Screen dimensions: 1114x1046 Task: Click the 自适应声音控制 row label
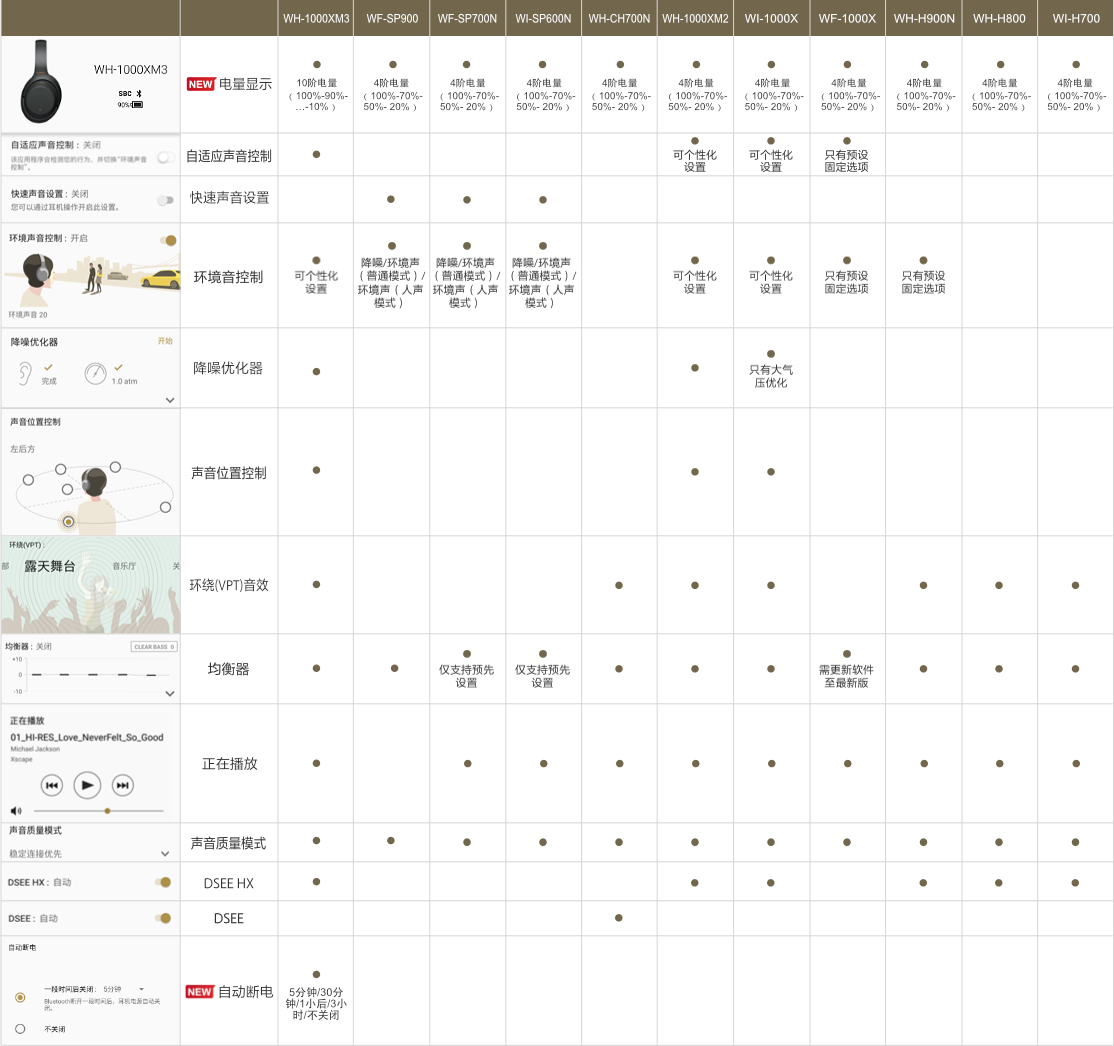pos(229,156)
